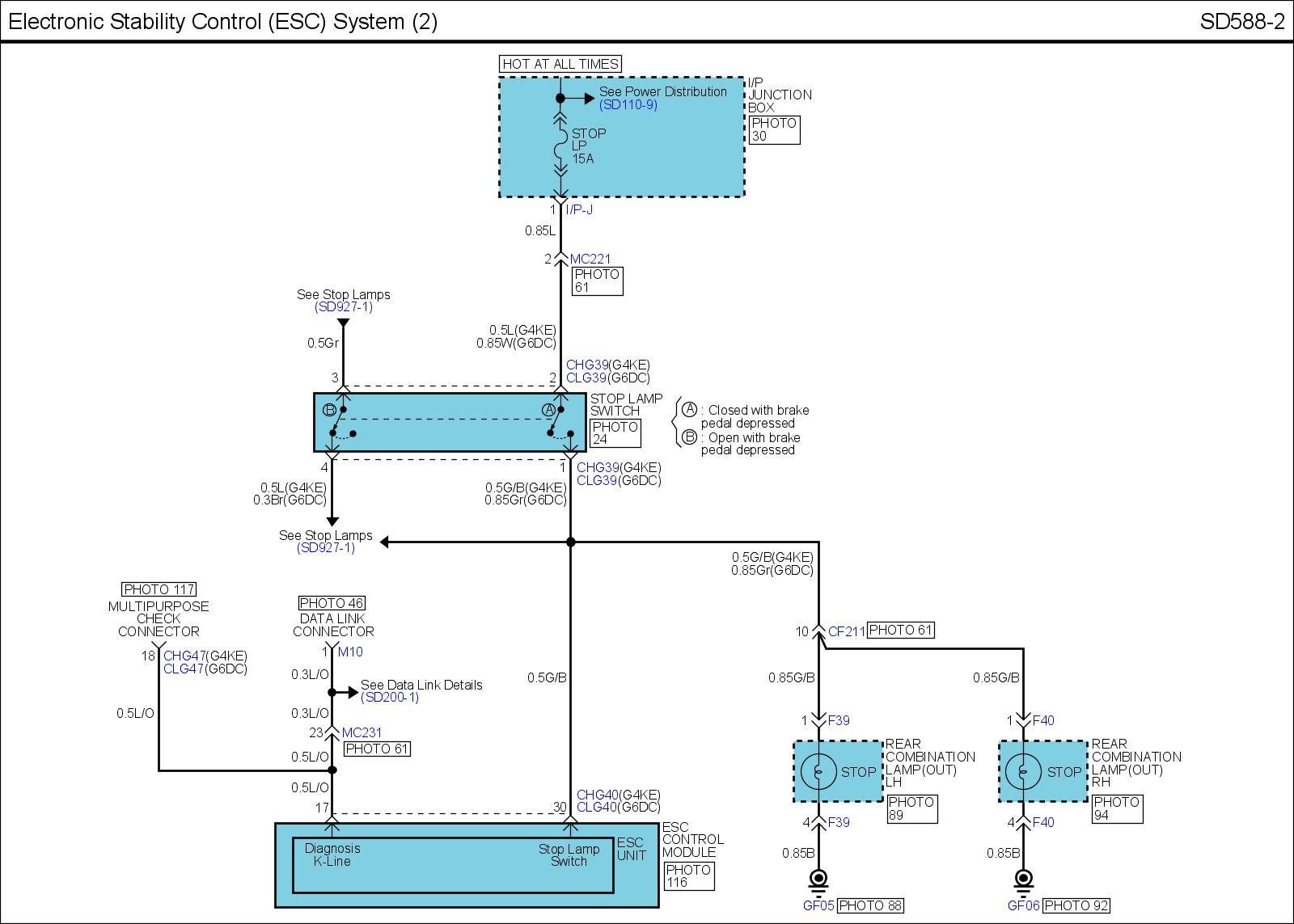Open the SD200-1 data link details reference

click(390, 698)
